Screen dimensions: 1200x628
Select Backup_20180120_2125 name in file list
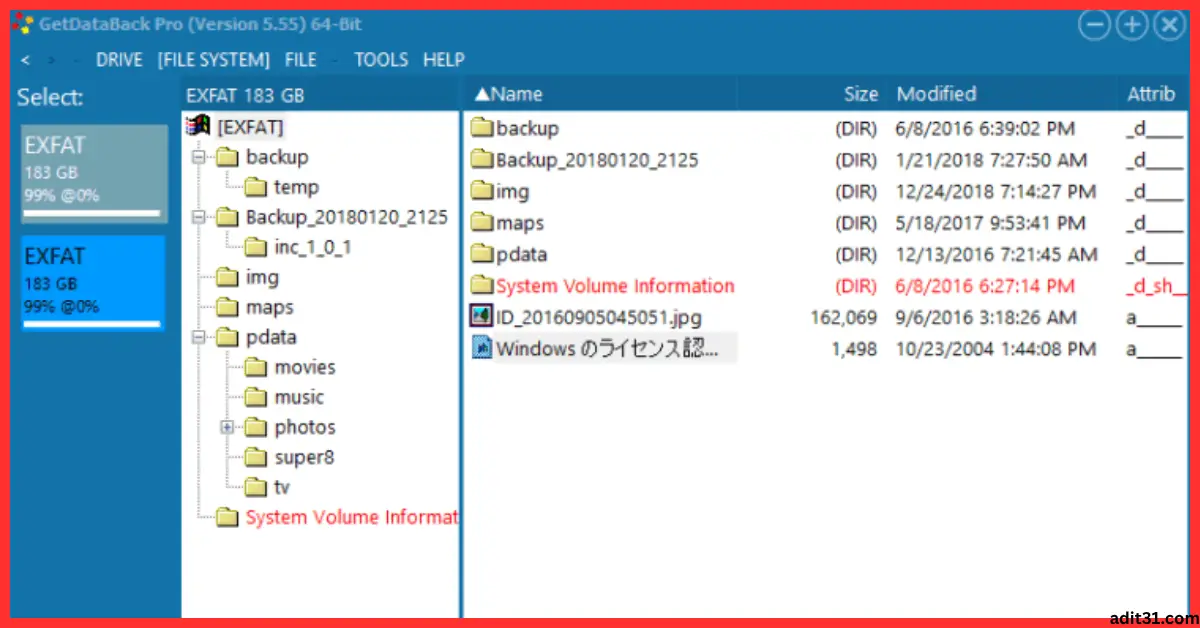(597, 160)
